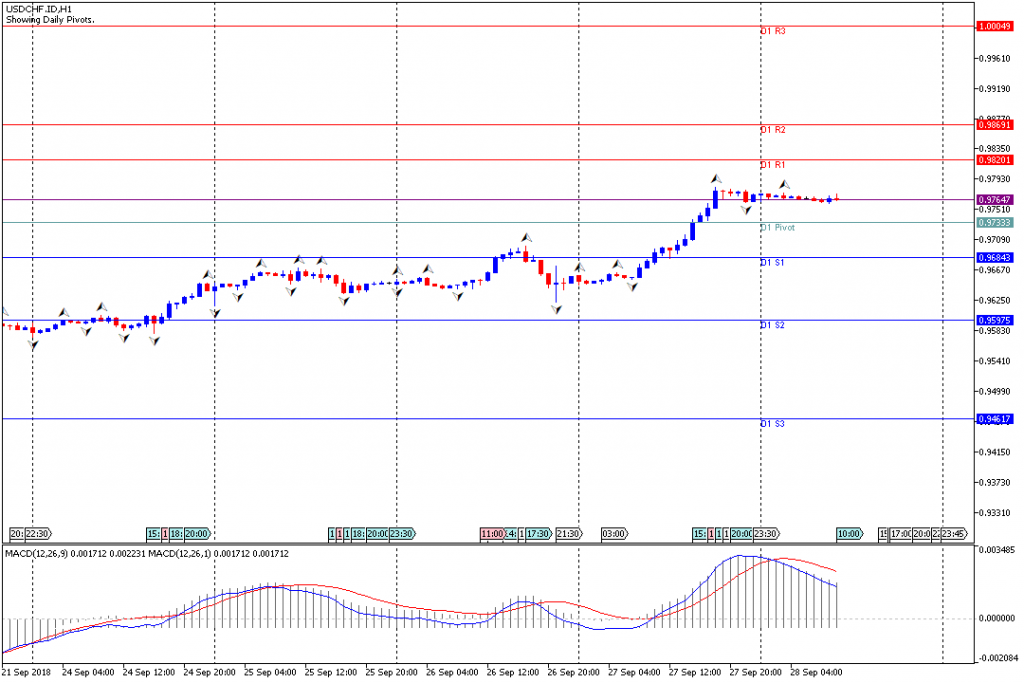Click the purple 0.97647 current price tag
This screenshot has height=683, width=1024.
(x=994, y=199)
